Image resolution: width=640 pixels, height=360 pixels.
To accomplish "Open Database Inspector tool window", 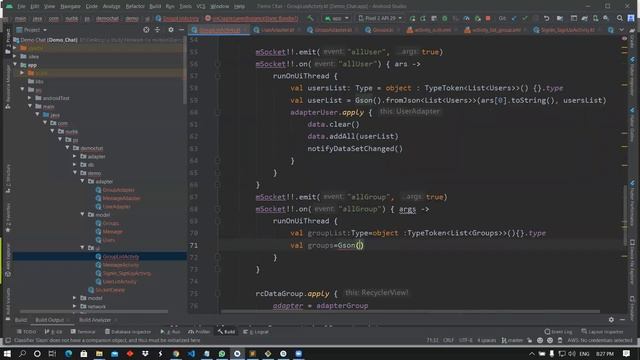I will [128, 332].
